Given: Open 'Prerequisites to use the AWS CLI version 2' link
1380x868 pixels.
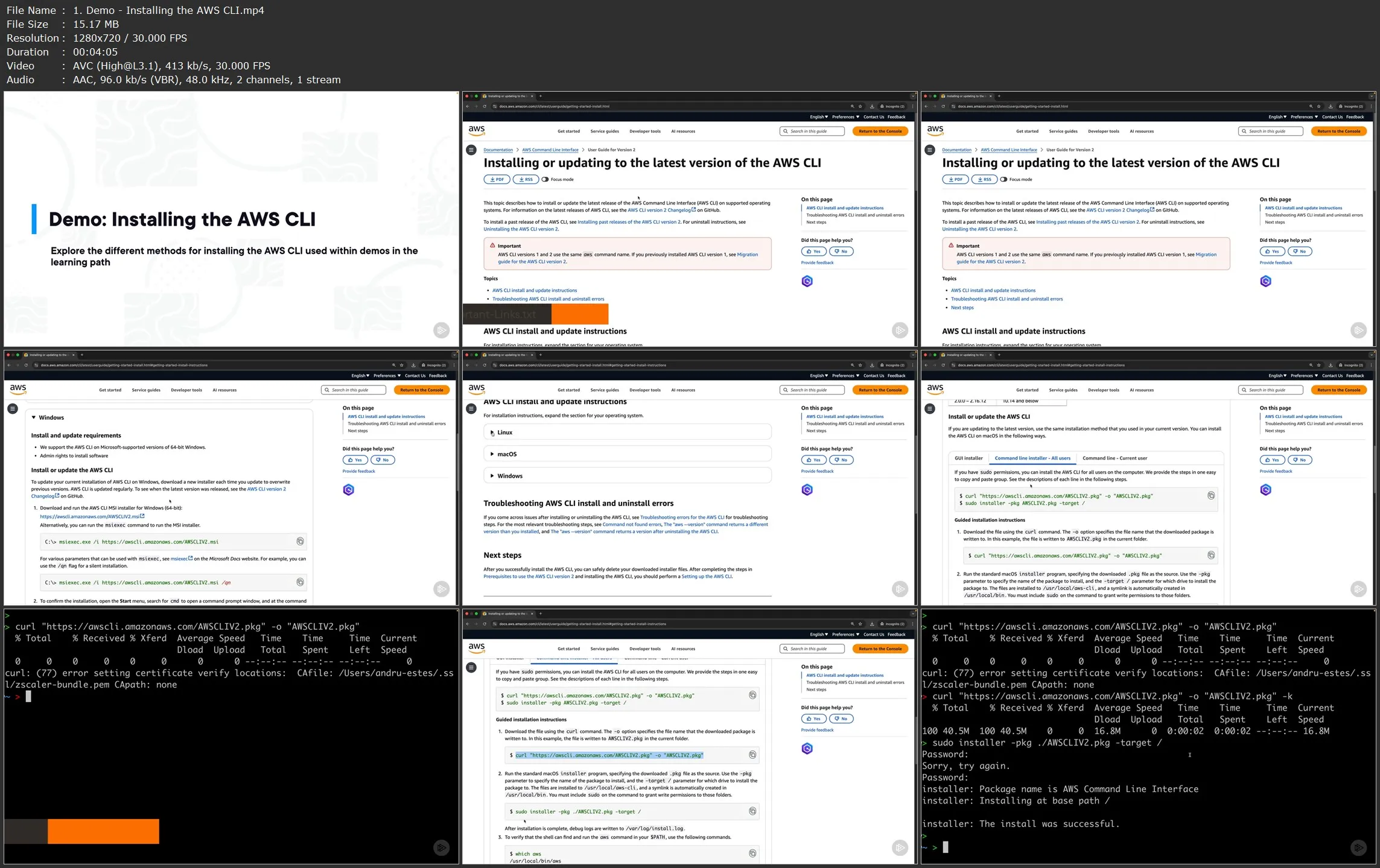Looking at the screenshot, I should (529, 576).
